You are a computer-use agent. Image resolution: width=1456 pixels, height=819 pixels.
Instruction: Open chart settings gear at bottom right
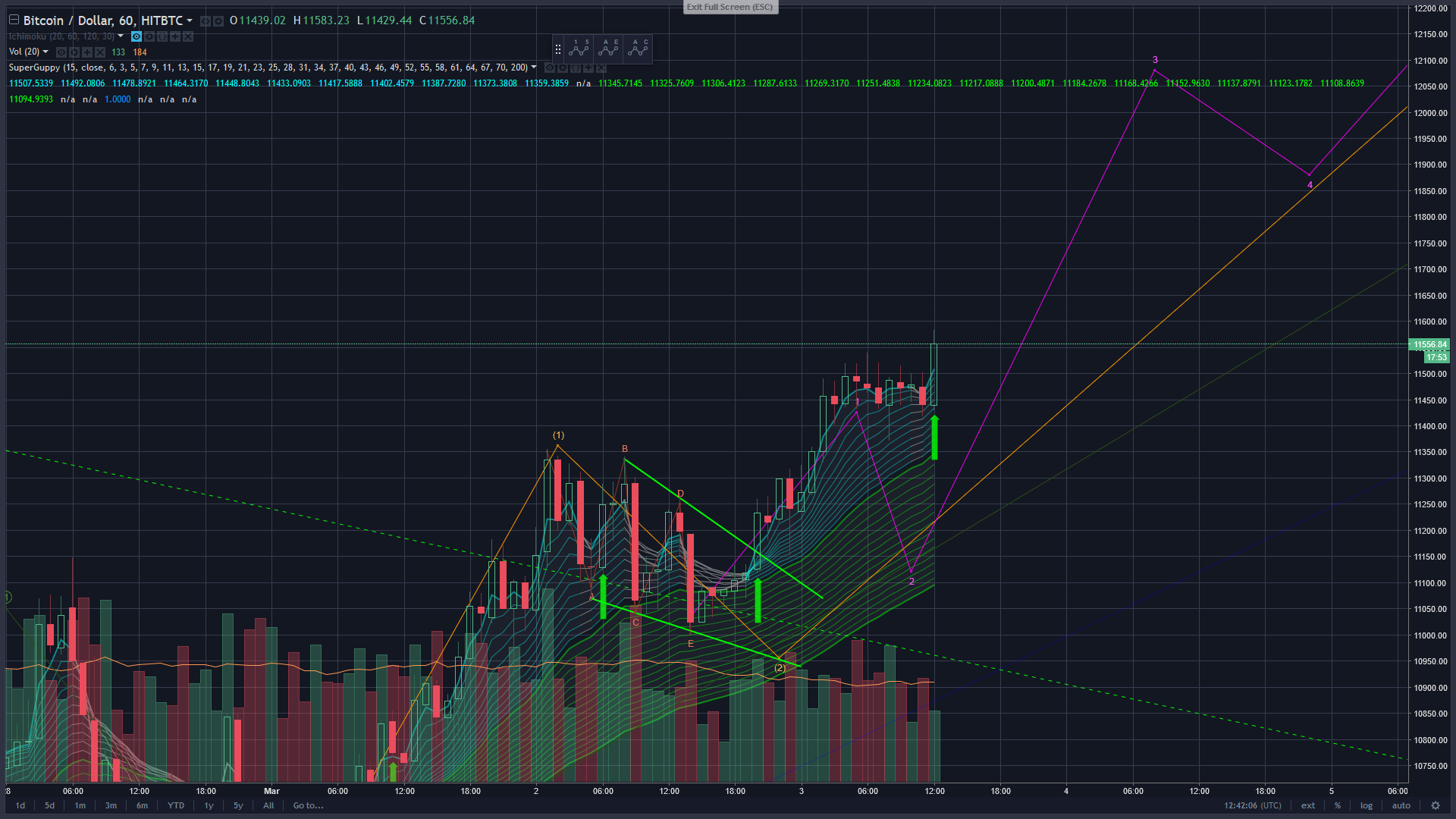(1435, 805)
